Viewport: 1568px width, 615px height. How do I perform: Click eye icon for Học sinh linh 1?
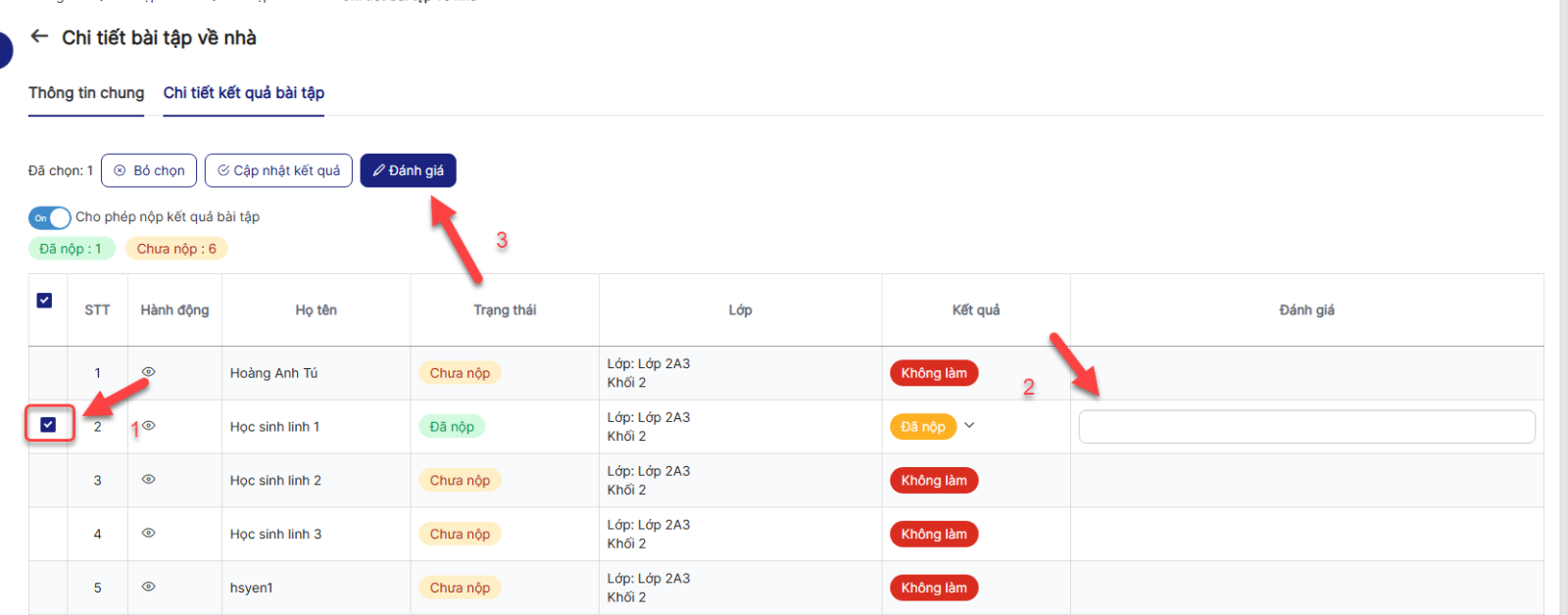click(149, 426)
